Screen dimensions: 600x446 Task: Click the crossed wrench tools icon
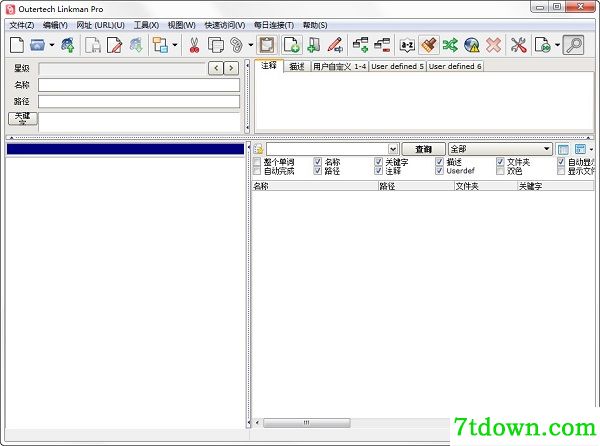tap(518, 45)
